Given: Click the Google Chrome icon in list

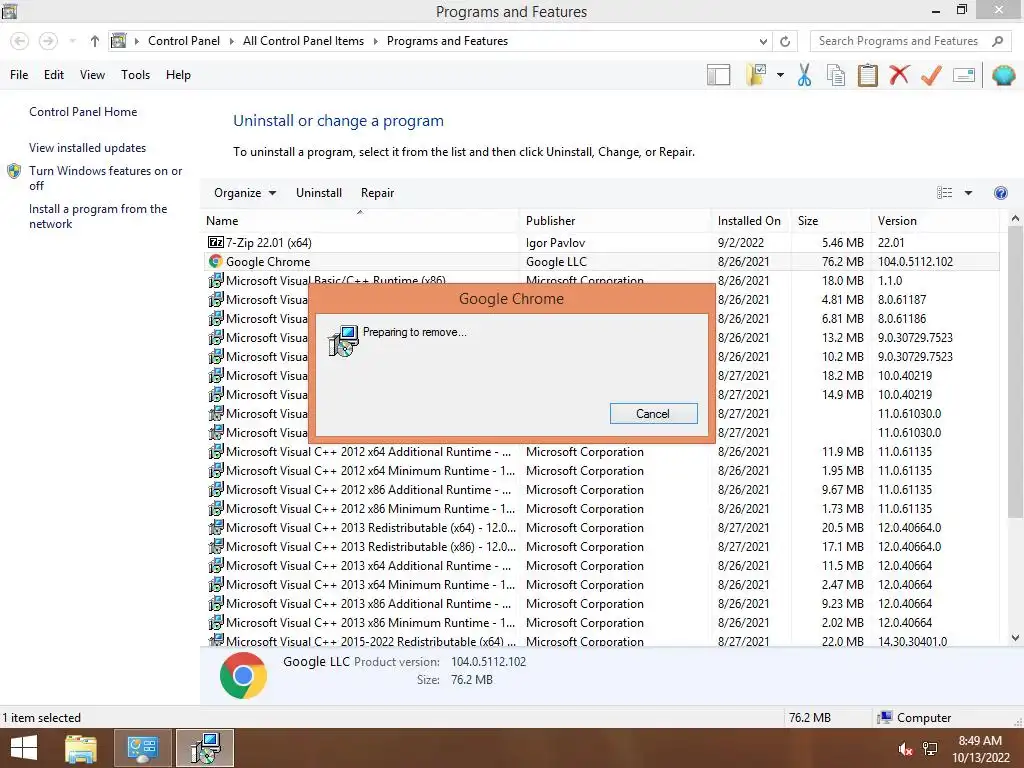Looking at the screenshot, I should 216,261.
